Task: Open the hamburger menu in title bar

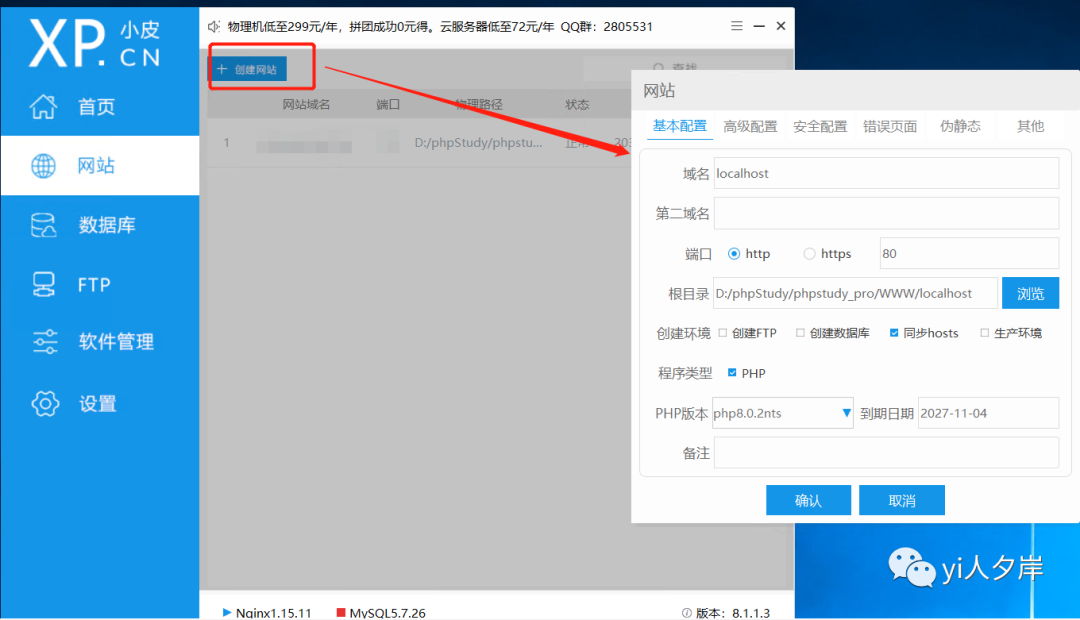Action: [x=736, y=25]
